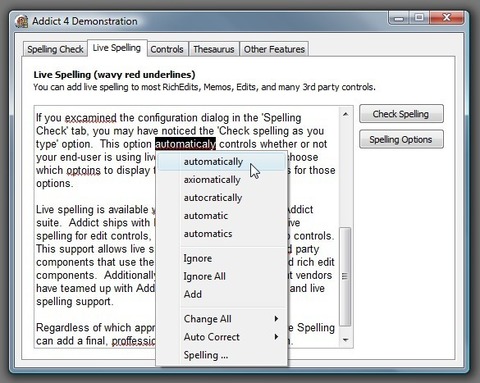Switch to the Spelling Check tab
Image resolution: width=480 pixels, height=383 pixels.
tap(55, 49)
